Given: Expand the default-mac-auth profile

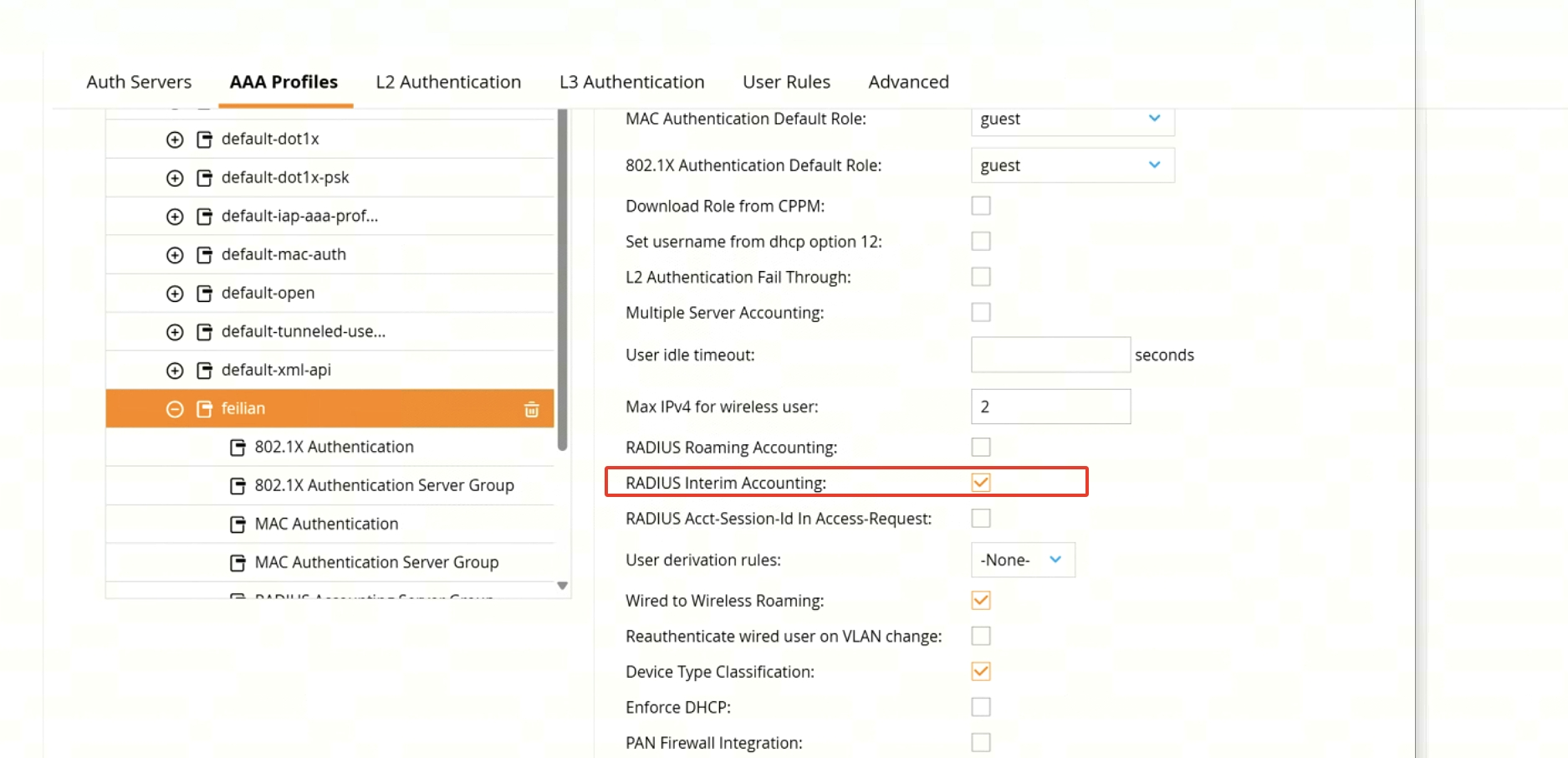Looking at the screenshot, I should click(x=175, y=255).
